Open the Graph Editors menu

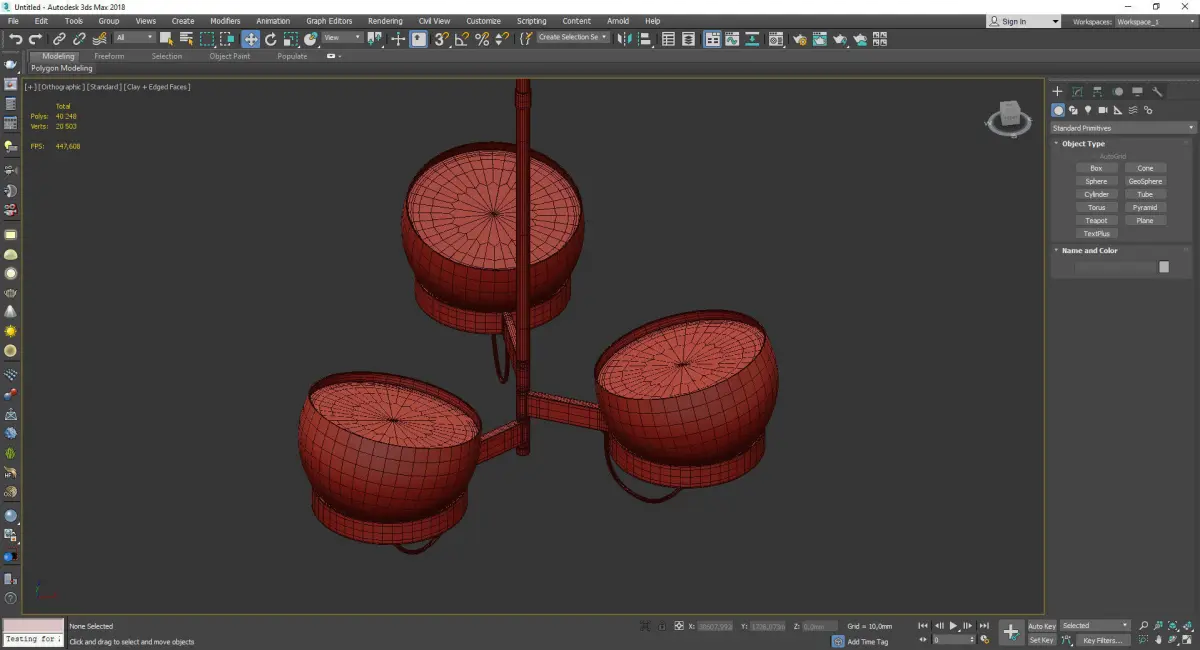329,21
